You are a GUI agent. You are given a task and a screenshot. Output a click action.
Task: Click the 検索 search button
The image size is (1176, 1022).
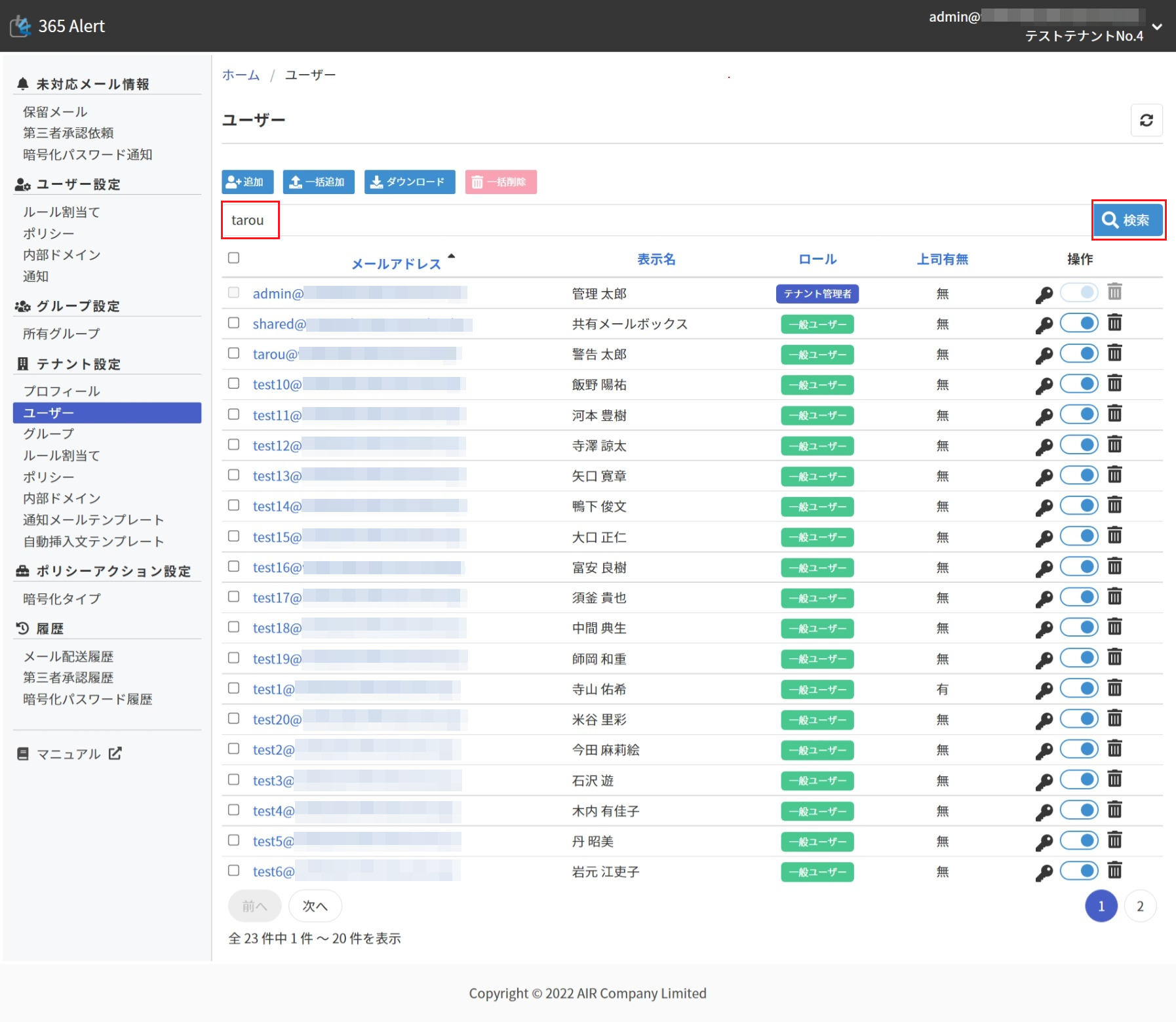tap(1127, 220)
